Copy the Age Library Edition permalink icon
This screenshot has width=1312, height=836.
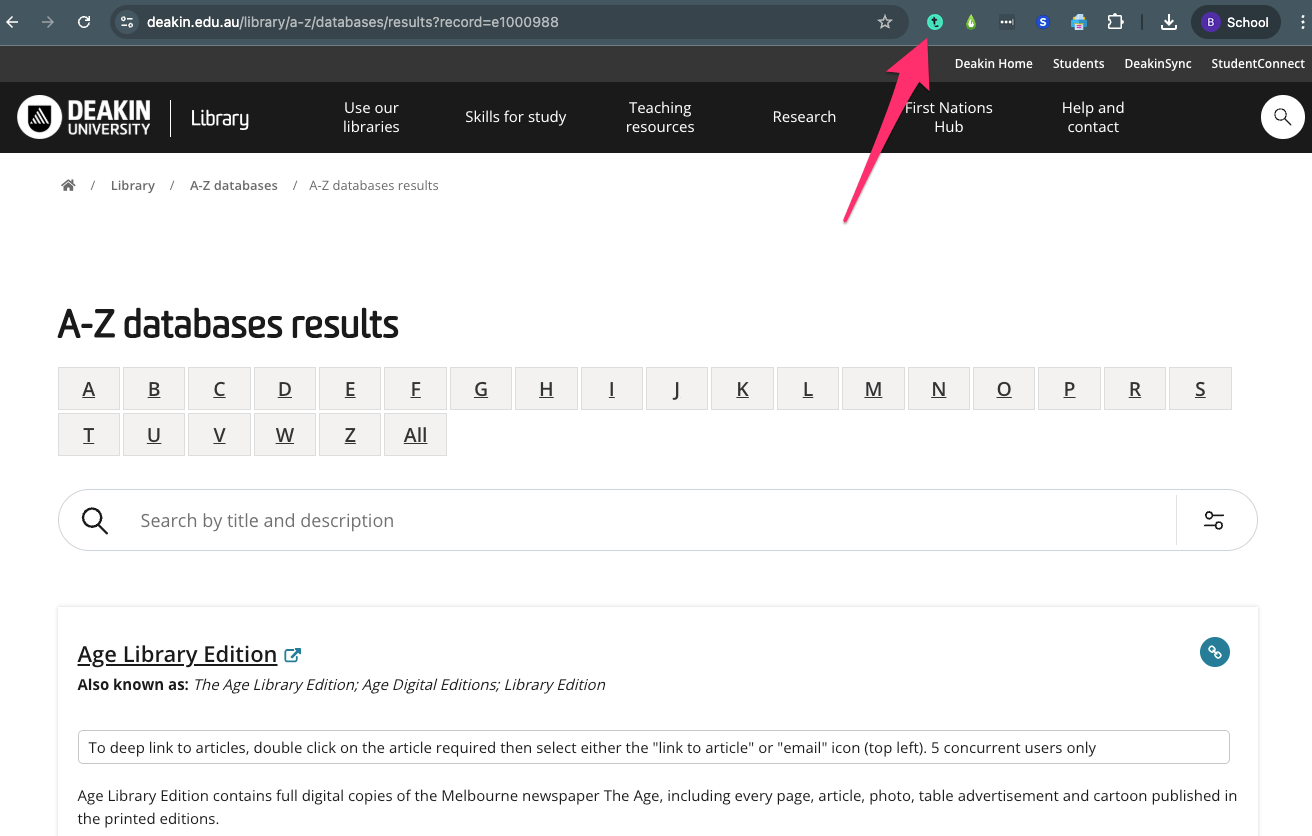click(1214, 652)
